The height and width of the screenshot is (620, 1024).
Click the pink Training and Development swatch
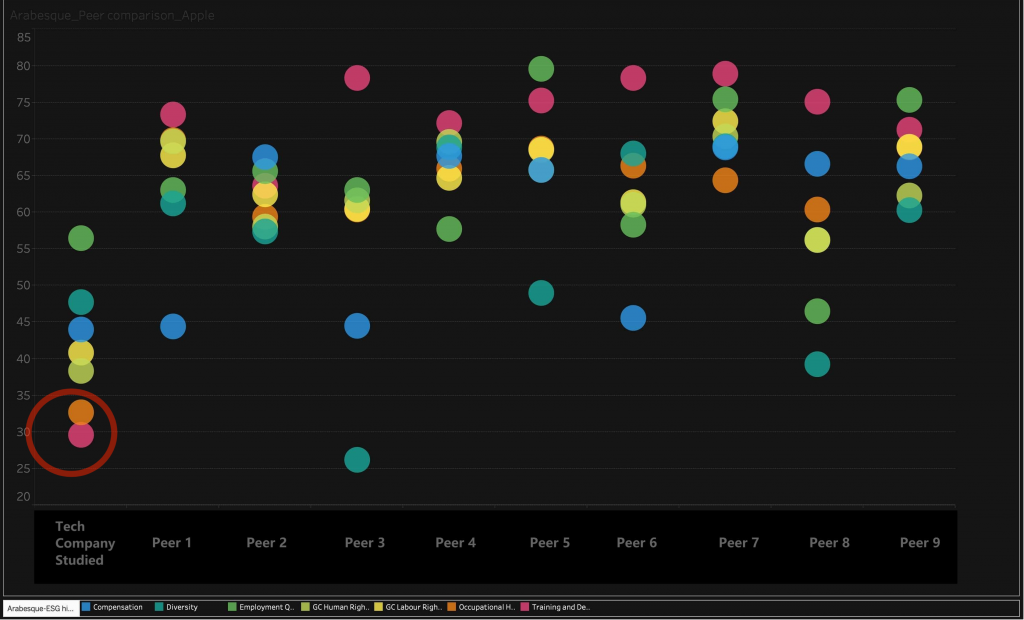tap(525, 607)
